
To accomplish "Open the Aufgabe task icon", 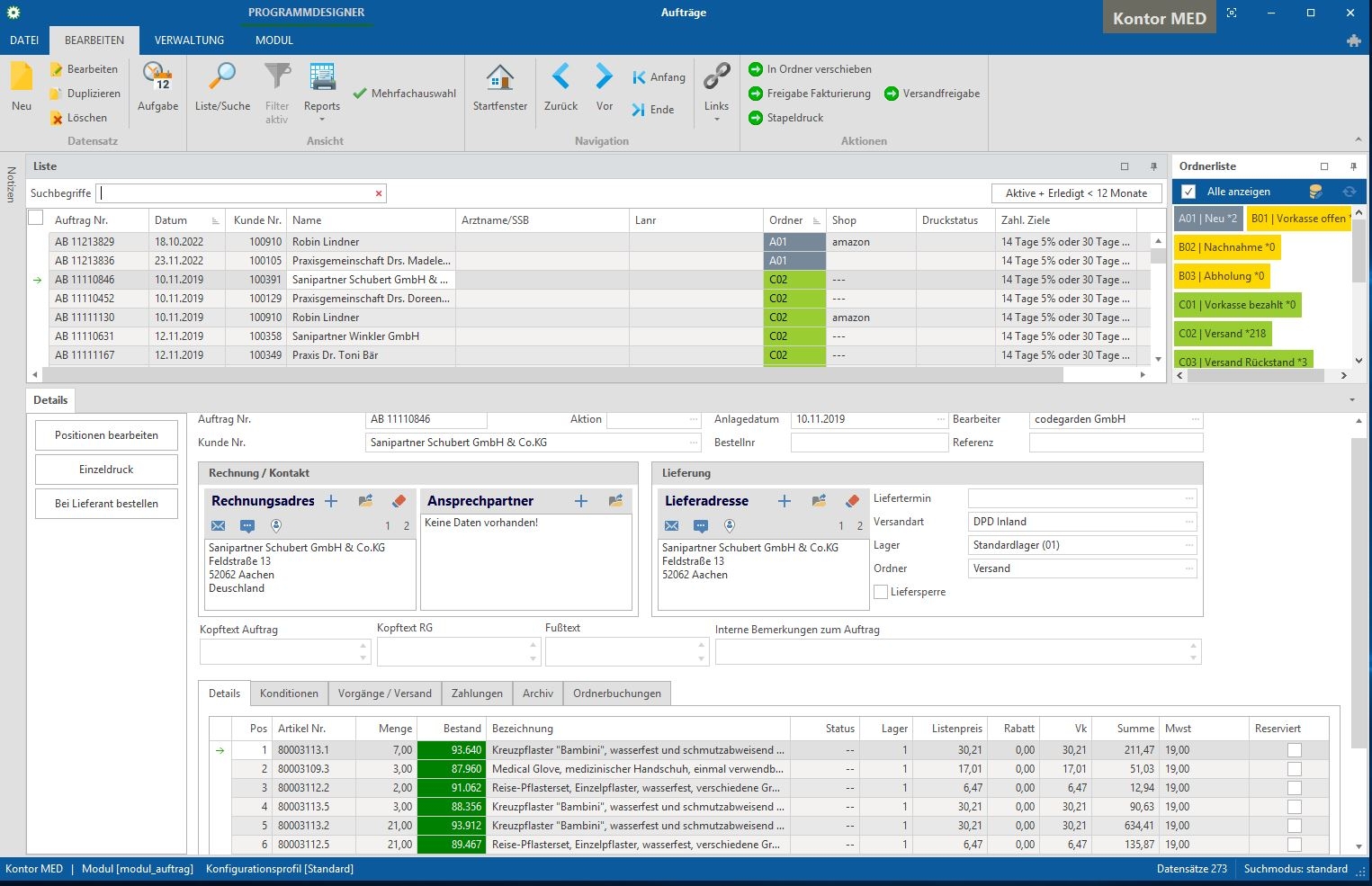I will click(x=157, y=77).
